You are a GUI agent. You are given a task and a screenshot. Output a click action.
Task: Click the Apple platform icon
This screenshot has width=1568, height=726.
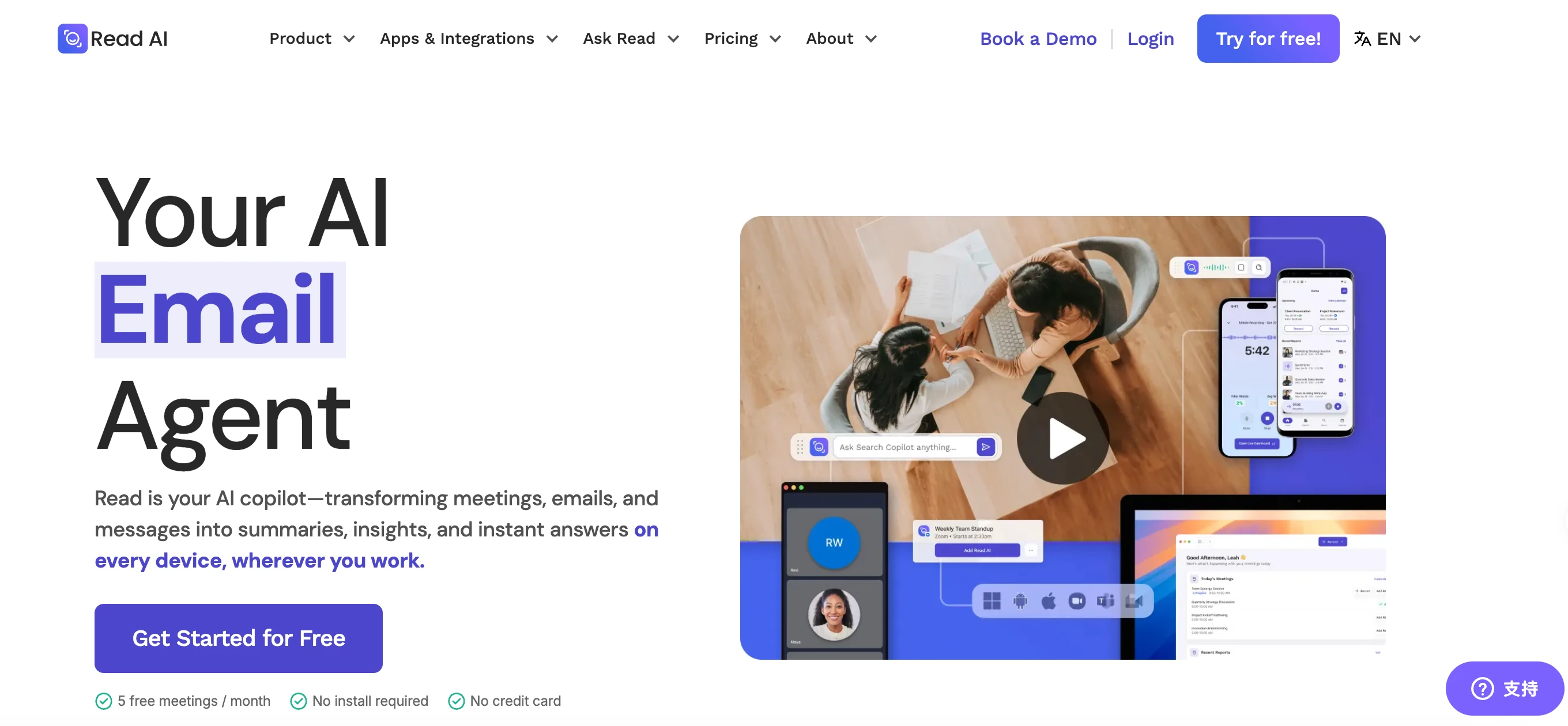pyautogui.click(x=1048, y=600)
